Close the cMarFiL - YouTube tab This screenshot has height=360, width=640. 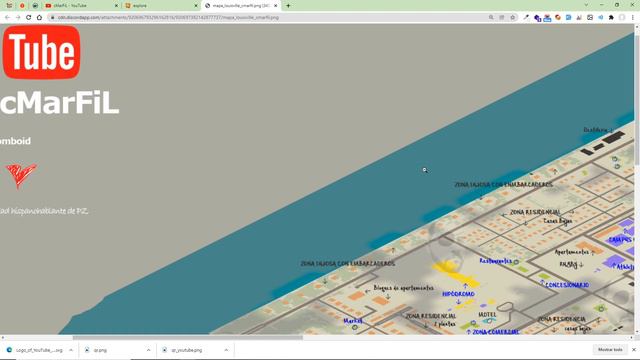point(116,6)
